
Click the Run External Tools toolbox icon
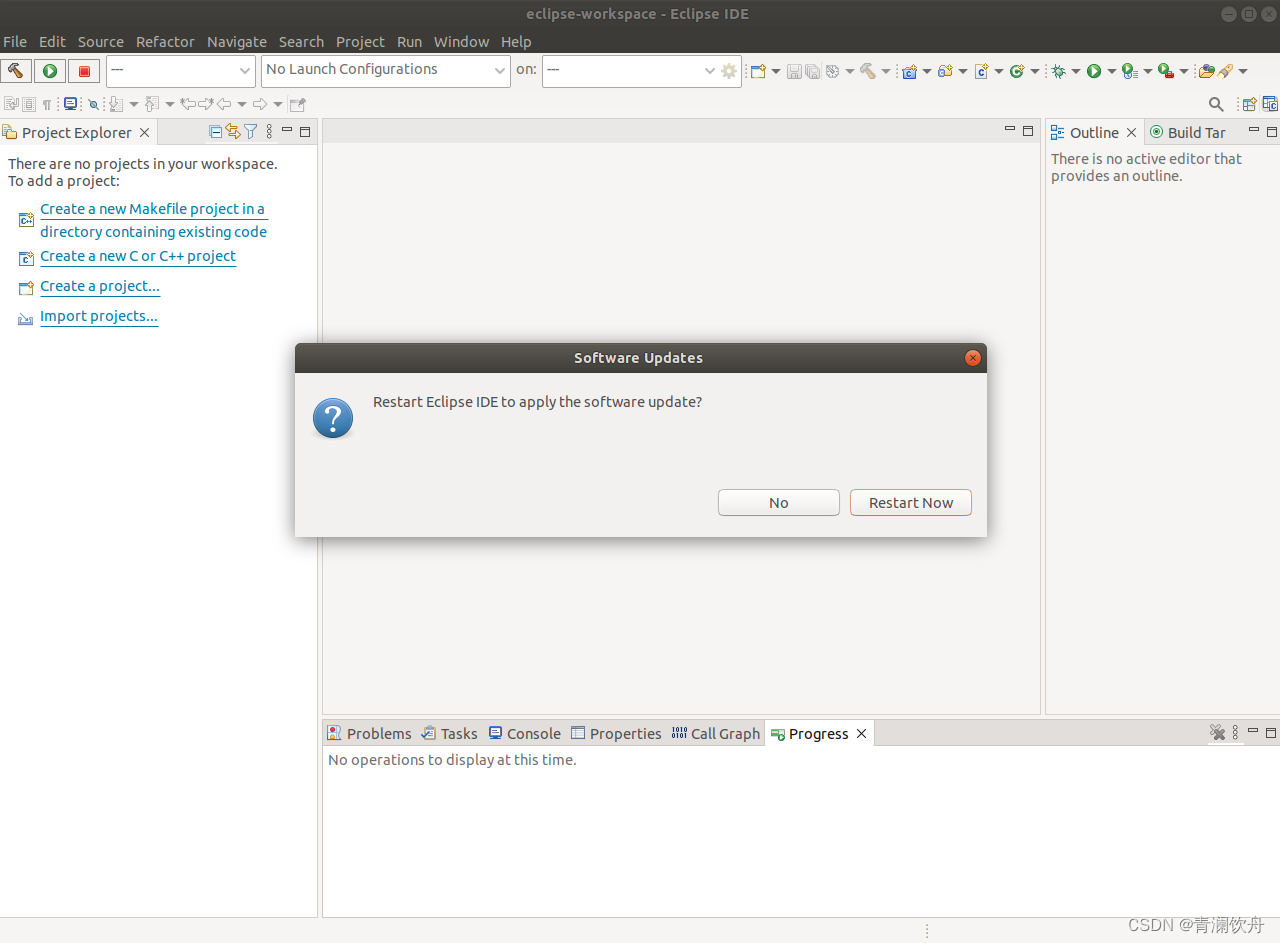1166,71
